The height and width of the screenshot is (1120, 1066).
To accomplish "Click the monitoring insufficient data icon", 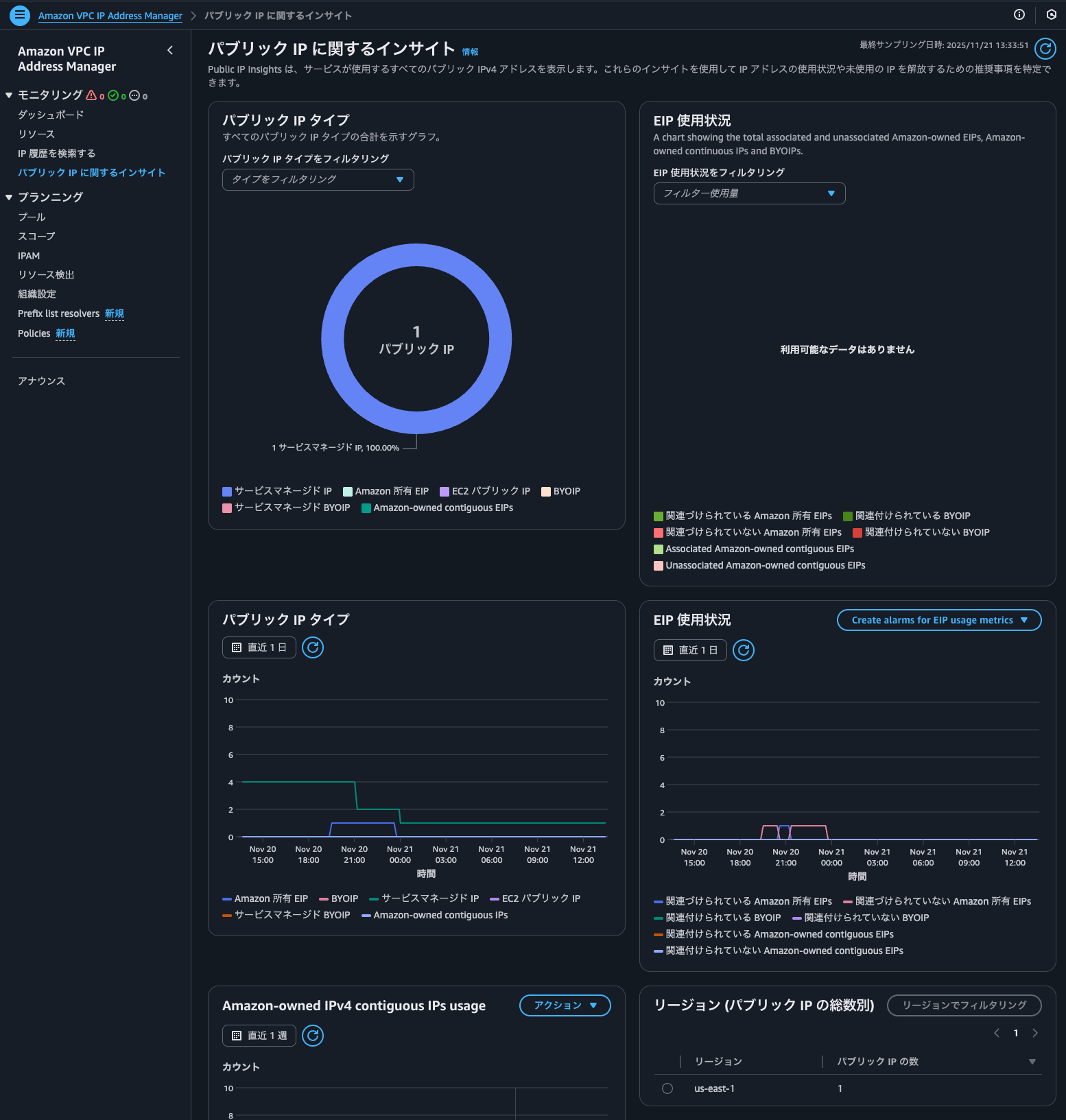I will click(134, 95).
